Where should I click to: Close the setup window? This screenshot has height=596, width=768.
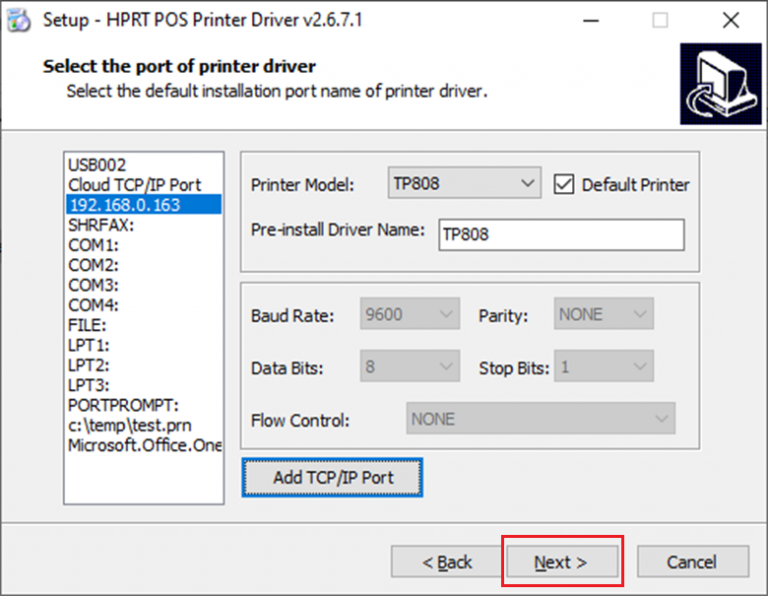pyautogui.click(x=730, y=21)
